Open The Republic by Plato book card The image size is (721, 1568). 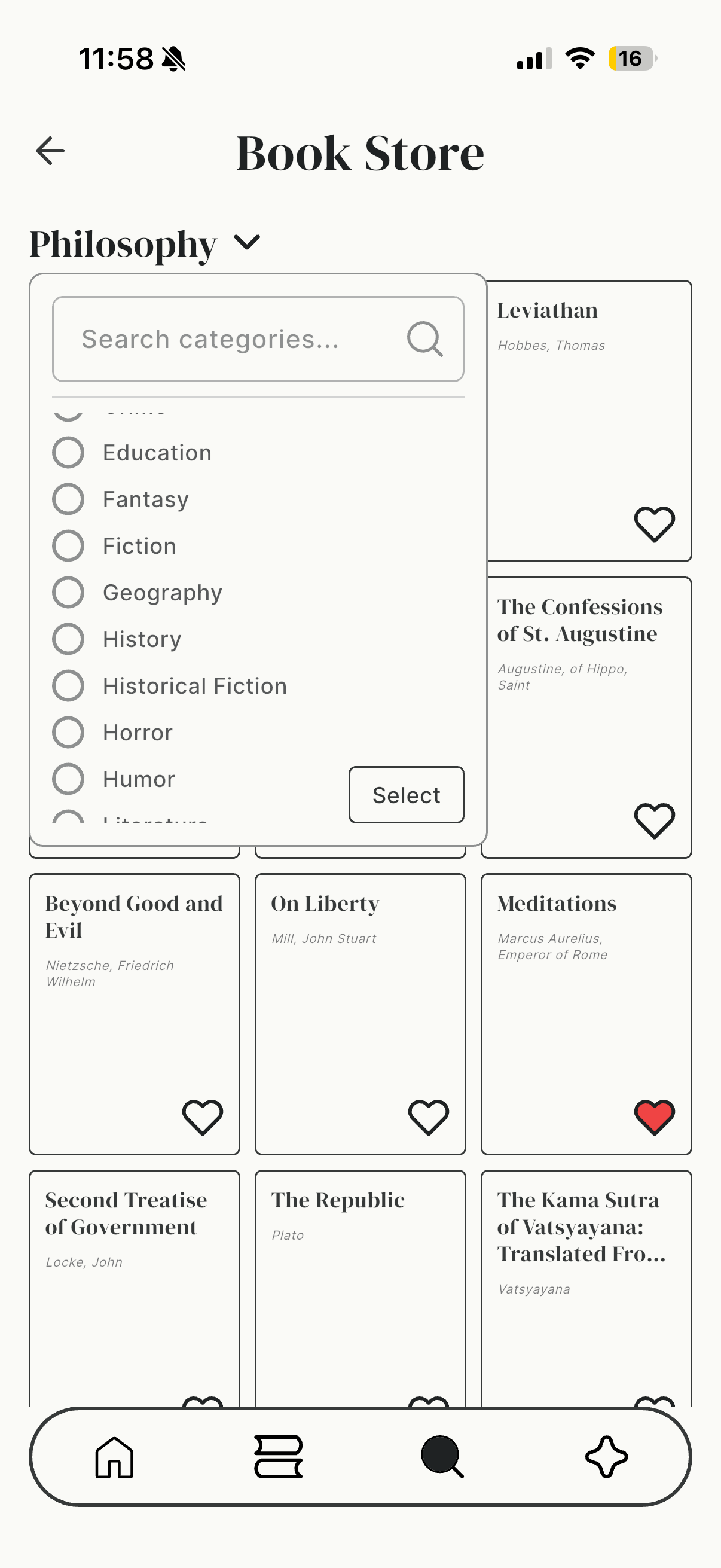(x=360, y=1279)
